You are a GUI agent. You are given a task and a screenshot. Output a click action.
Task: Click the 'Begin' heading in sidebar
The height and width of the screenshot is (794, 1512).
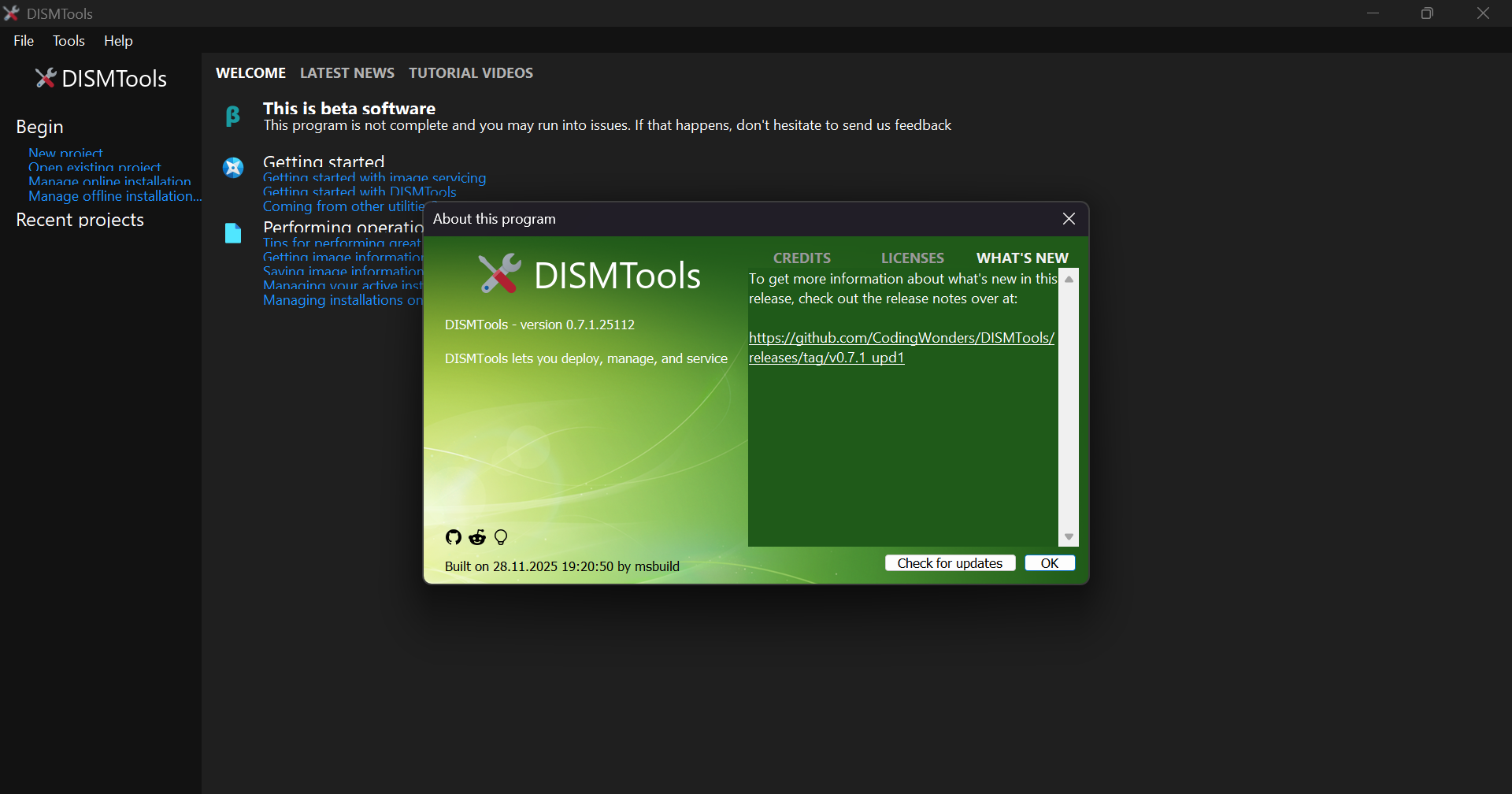(39, 127)
